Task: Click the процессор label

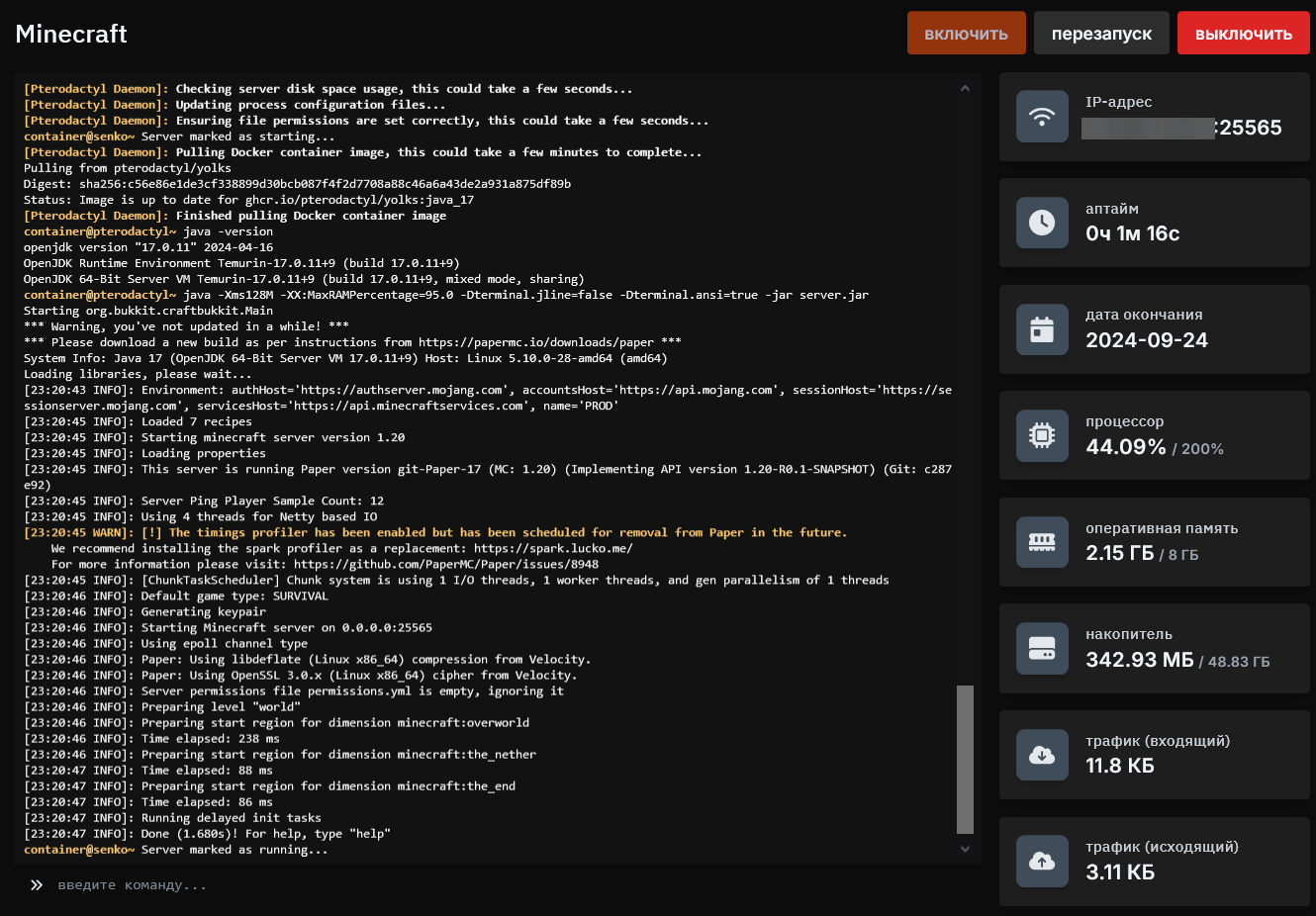Action: (x=1125, y=421)
